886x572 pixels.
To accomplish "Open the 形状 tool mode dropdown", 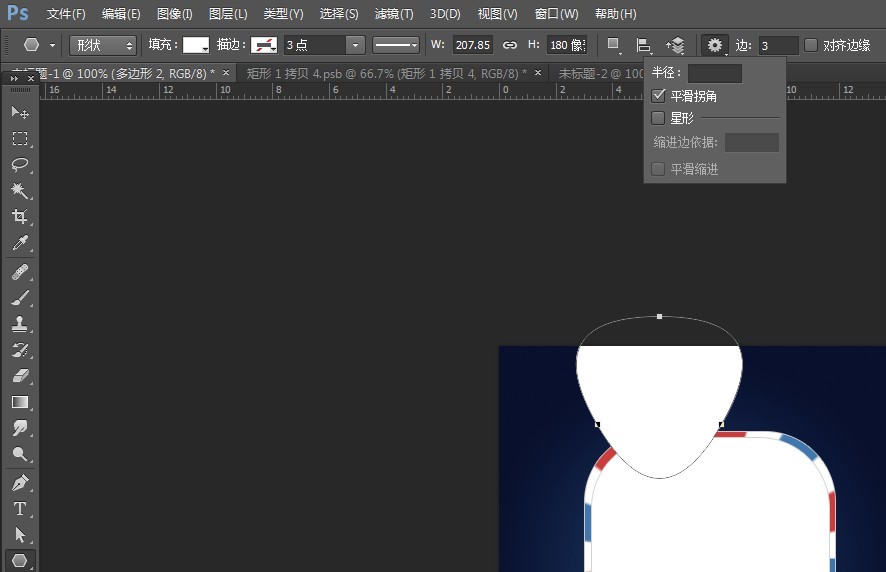I will [x=103, y=45].
